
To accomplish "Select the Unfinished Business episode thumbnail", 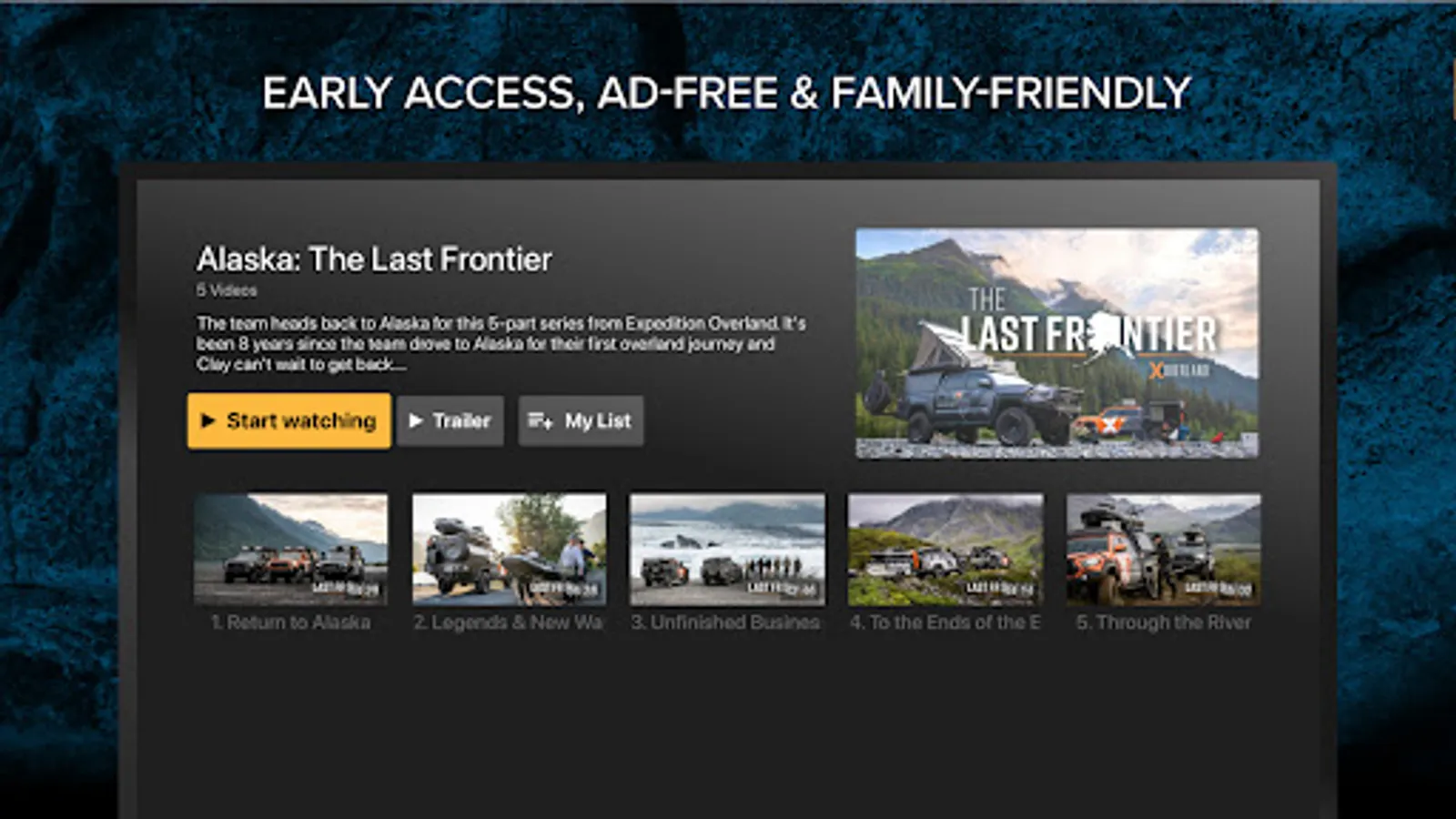I will tap(727, 550).
